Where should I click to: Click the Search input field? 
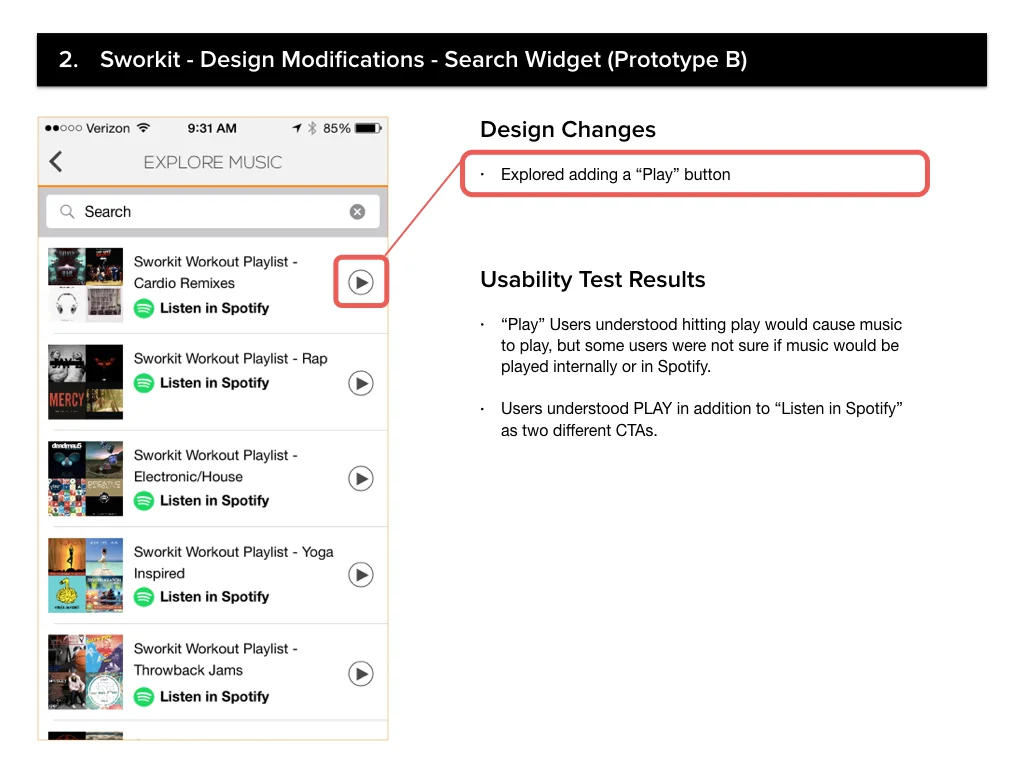point(213,212)
